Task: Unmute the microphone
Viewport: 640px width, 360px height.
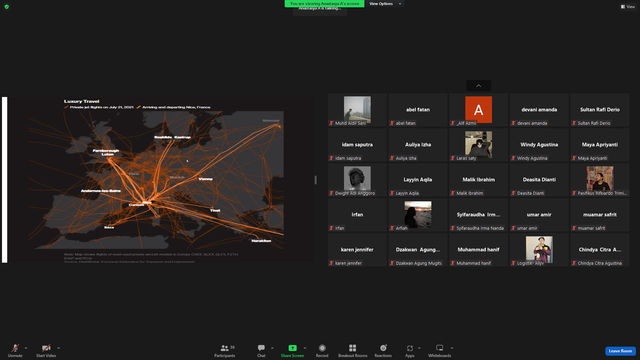Action: 15,350
